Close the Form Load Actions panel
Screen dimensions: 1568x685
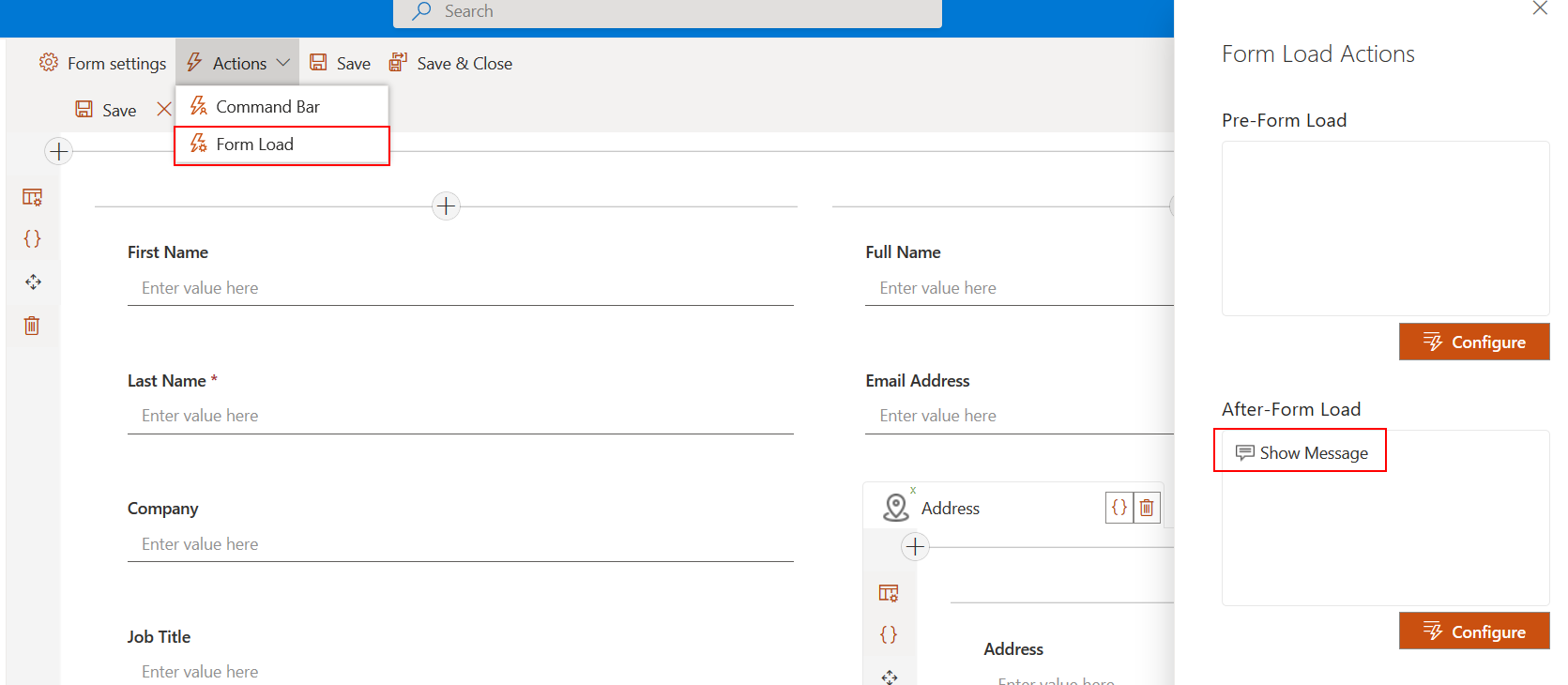point(1540,8)
